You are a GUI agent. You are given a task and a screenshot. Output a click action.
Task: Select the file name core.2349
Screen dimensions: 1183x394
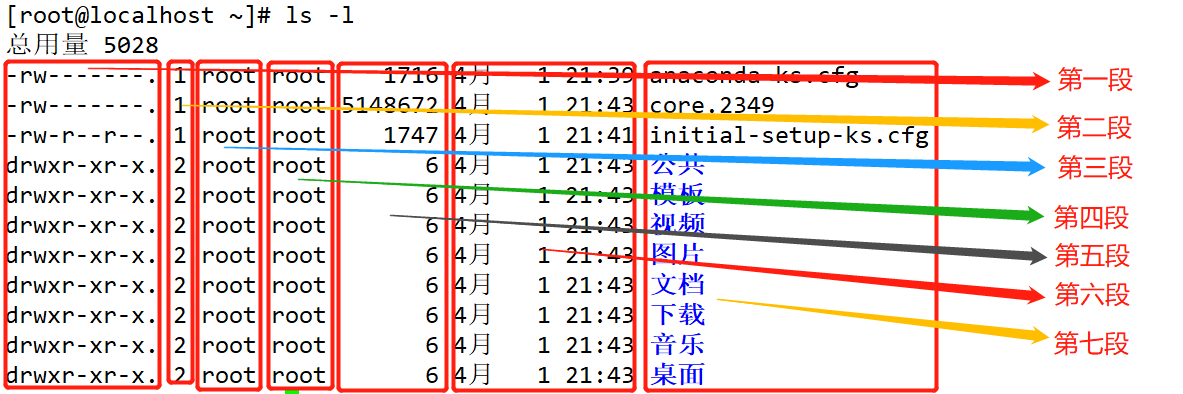pos(712,105)
